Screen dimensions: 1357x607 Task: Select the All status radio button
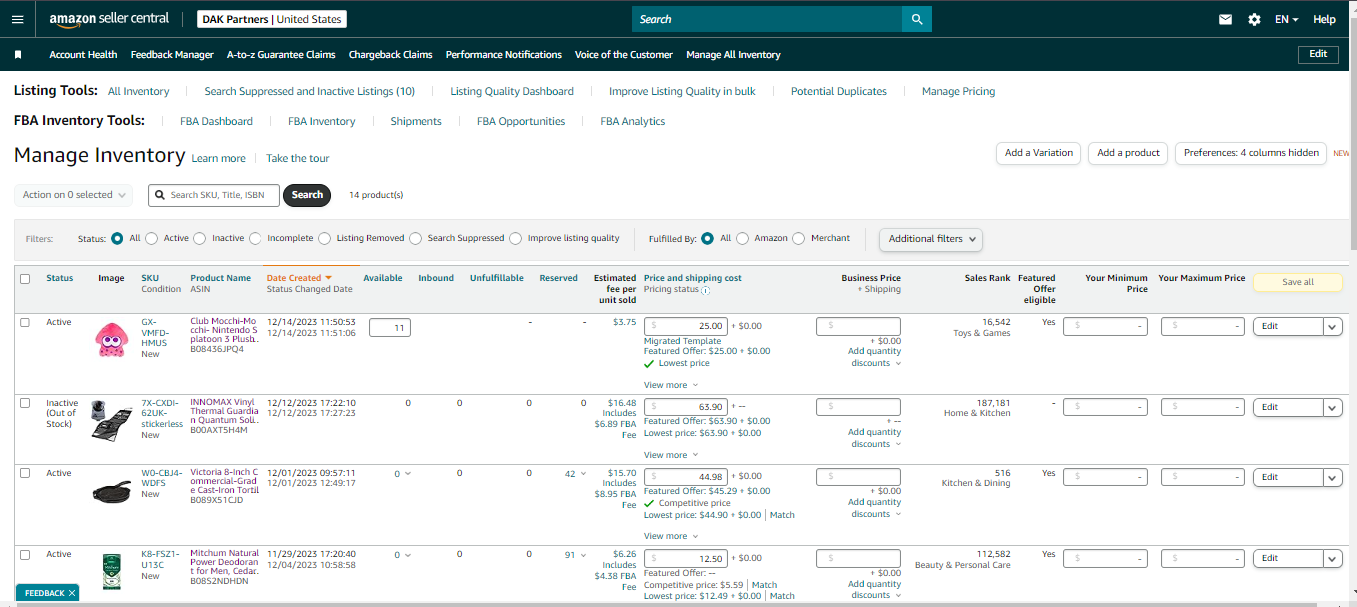coord(118,238)
